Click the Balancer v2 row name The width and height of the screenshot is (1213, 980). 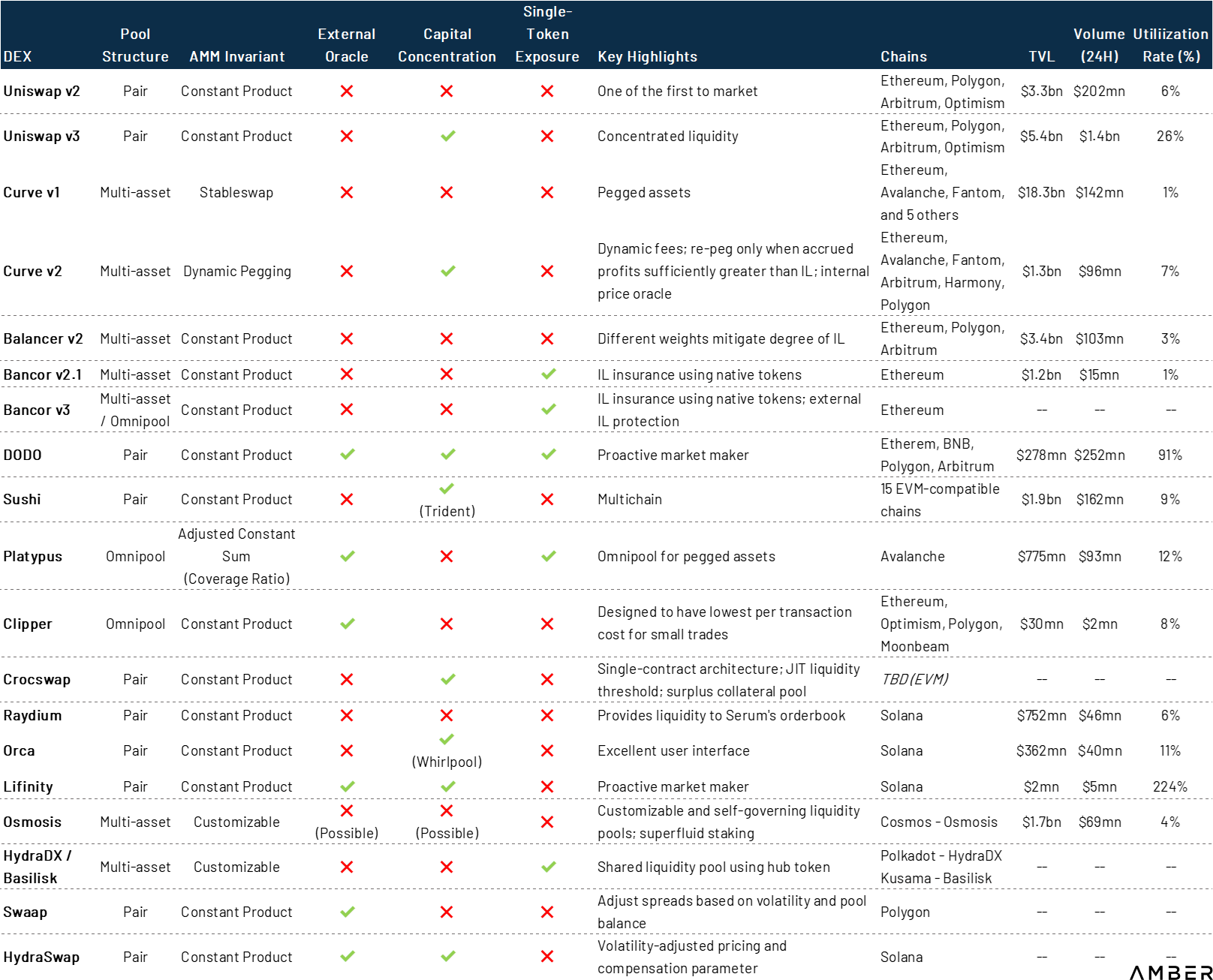tap(43, 338)
